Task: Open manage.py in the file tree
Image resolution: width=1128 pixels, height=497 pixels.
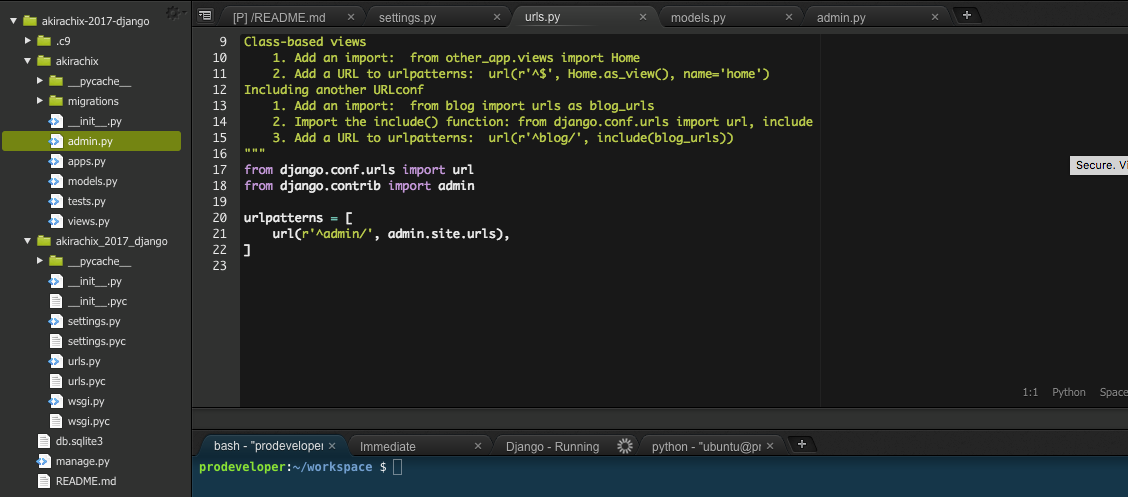Action: [x=82, y=461]
